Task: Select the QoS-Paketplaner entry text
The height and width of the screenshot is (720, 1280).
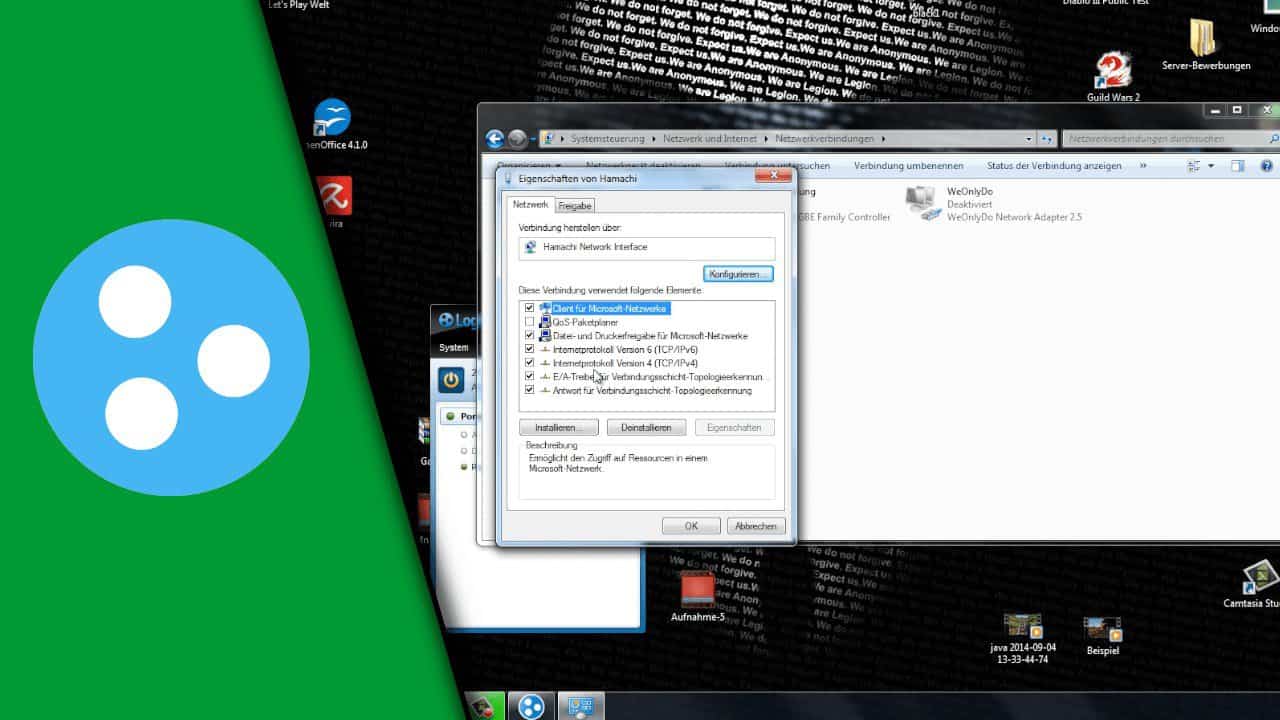Action: (x=585, y=322)
